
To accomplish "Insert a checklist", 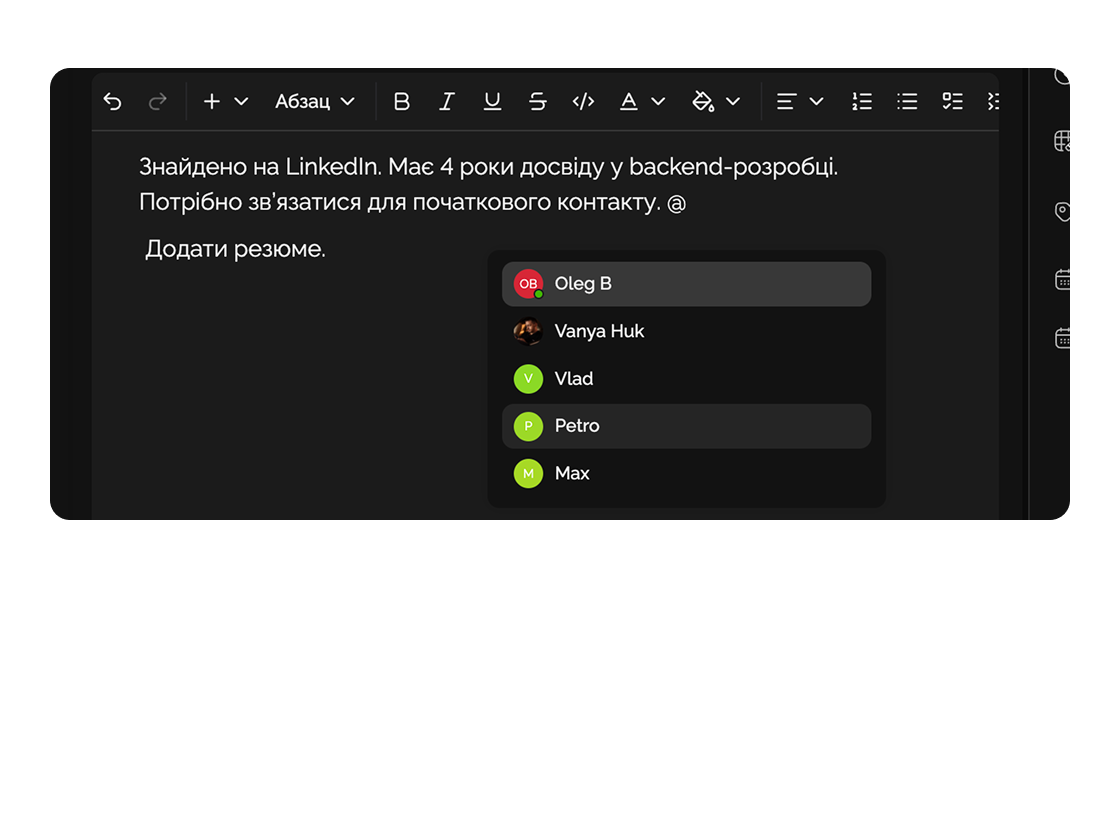I will 952,101.
